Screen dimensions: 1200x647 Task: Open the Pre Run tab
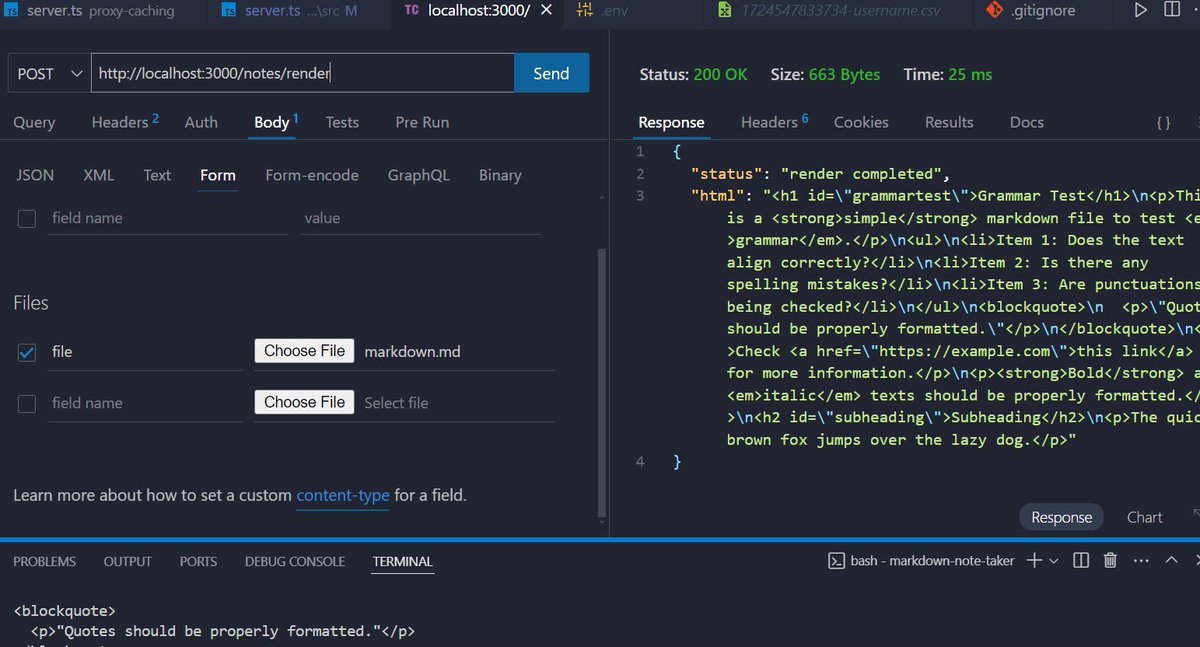(422, 122)
